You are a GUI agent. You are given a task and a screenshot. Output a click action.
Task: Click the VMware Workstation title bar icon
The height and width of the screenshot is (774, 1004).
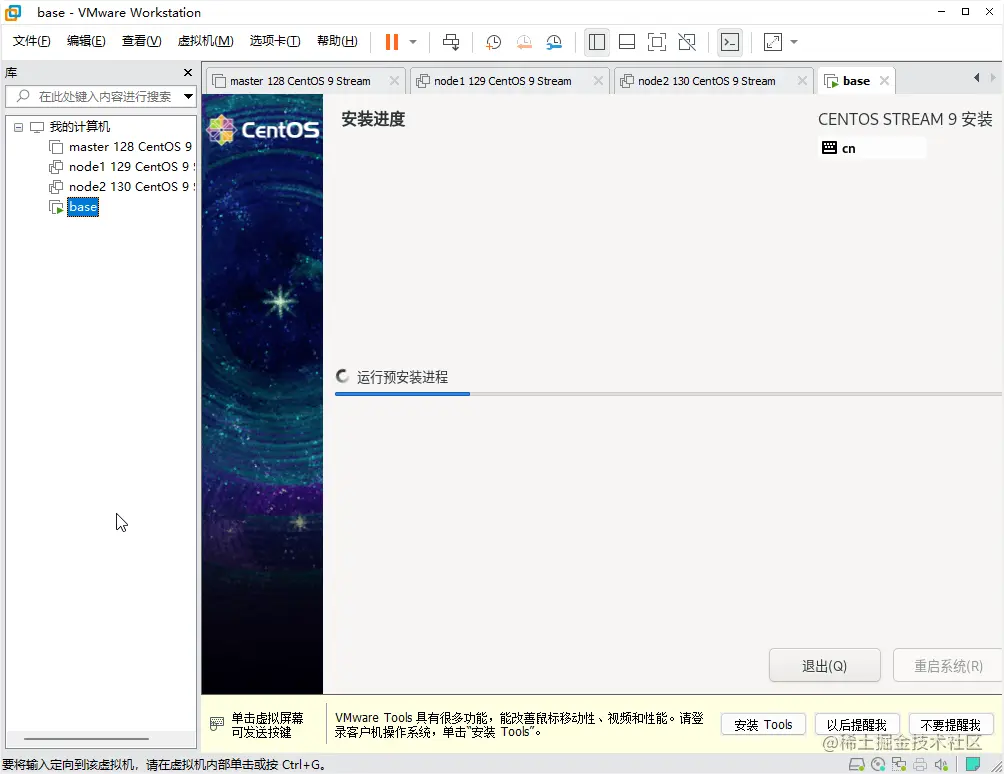click(x=13, y=12)
